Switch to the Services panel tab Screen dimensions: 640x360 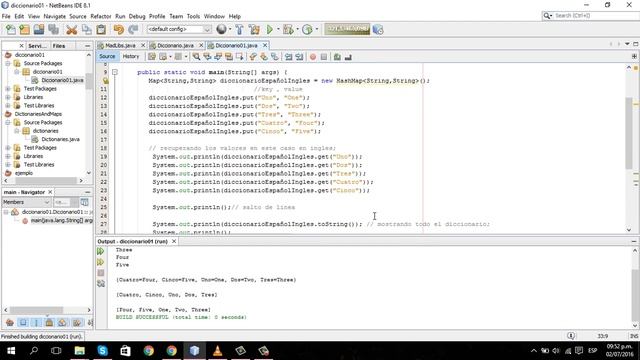coord(37,46)
